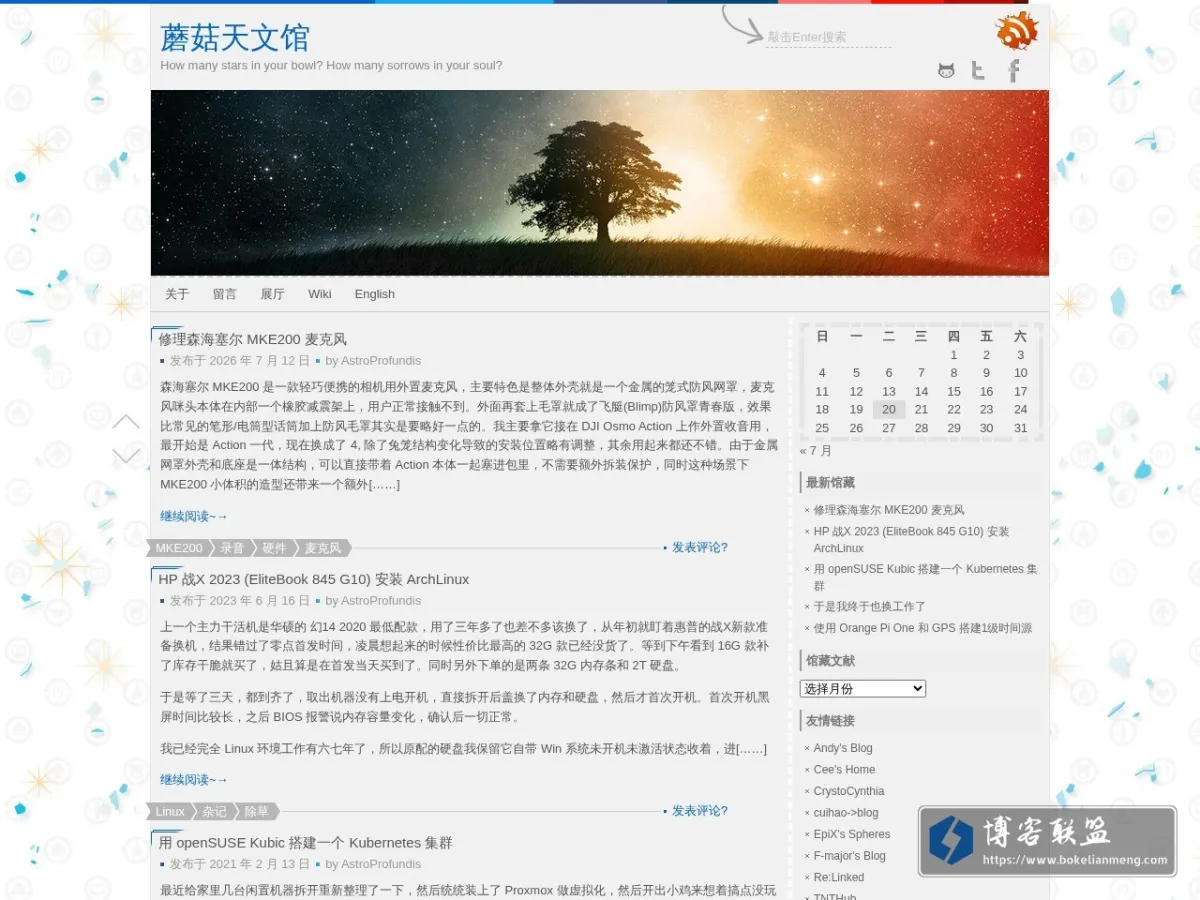1200x900 pixels.
Task: Click the down arrow navigation chevron
Action: [x=126, y=456]
